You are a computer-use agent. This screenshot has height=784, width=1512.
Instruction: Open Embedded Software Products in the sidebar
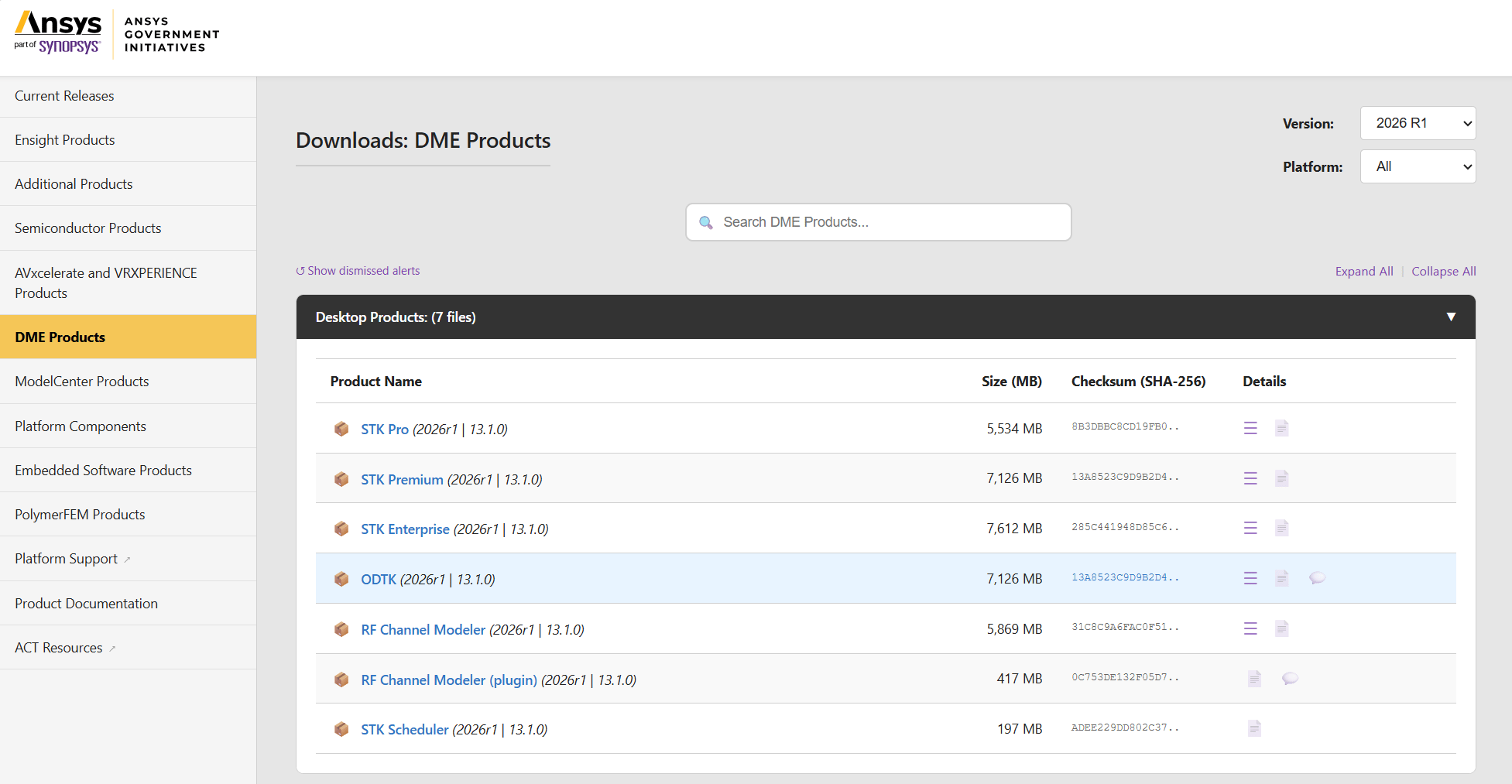(x=129, y=471)
